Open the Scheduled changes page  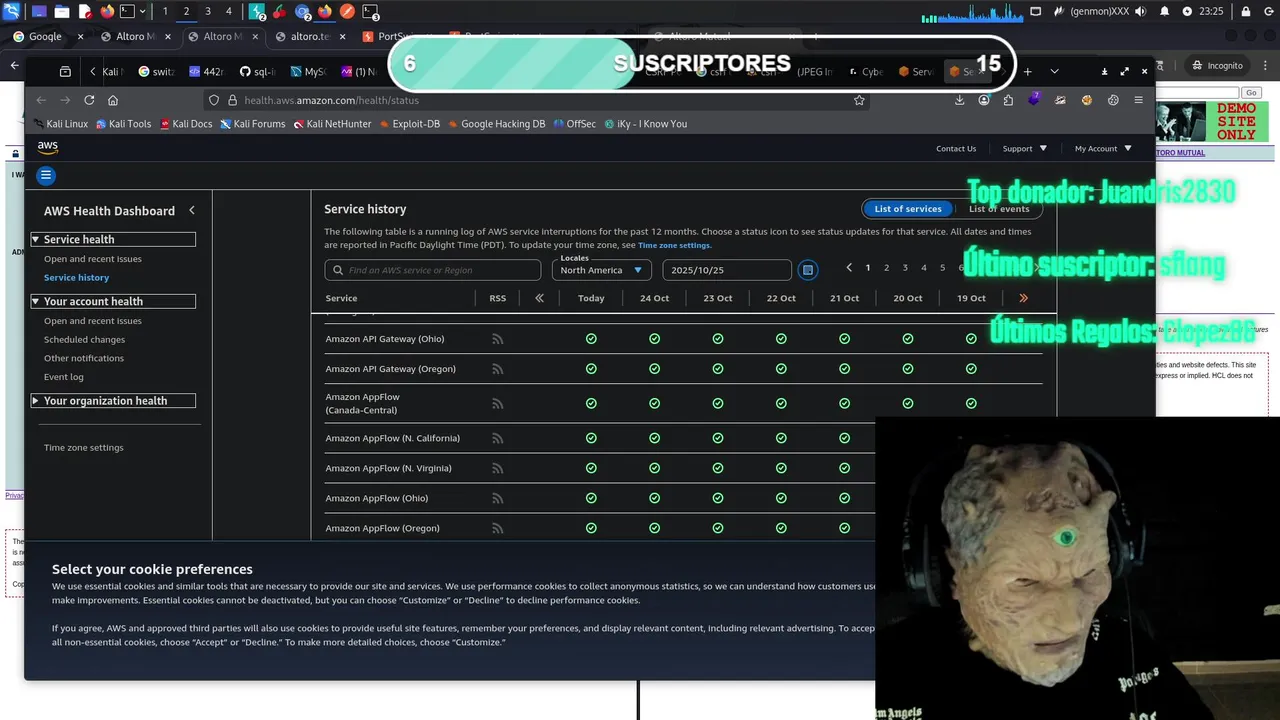tap(84, 339)
